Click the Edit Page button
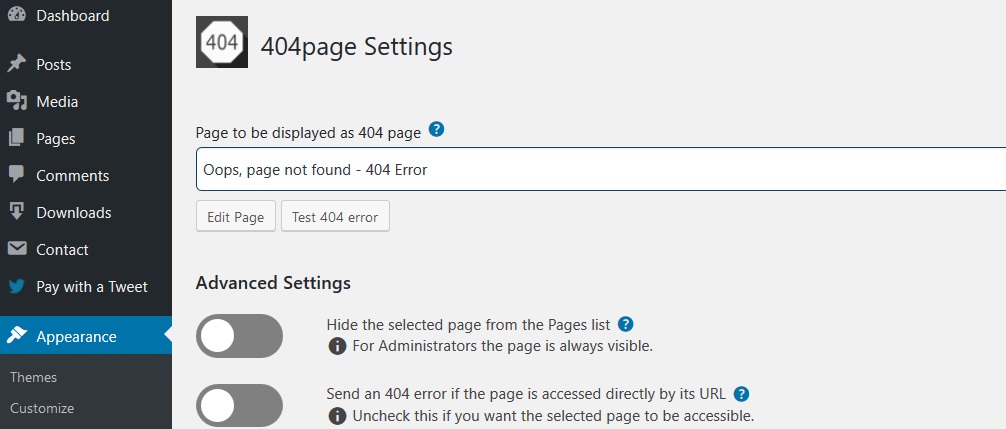The width and height of the screenshot is (1006, 429). pos(235,217)
